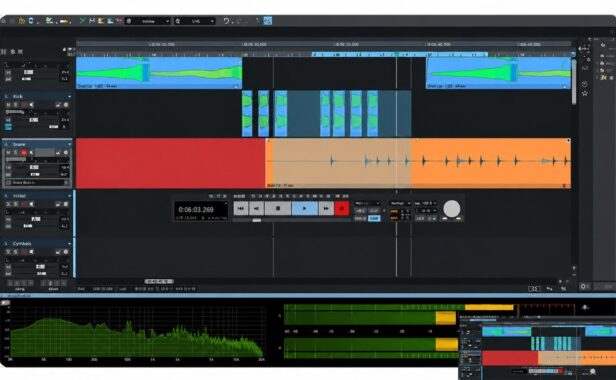The width and height of the screenshot is (616, 380).
Task: Open the Snare track gear settings
Action: pos(66,152)
